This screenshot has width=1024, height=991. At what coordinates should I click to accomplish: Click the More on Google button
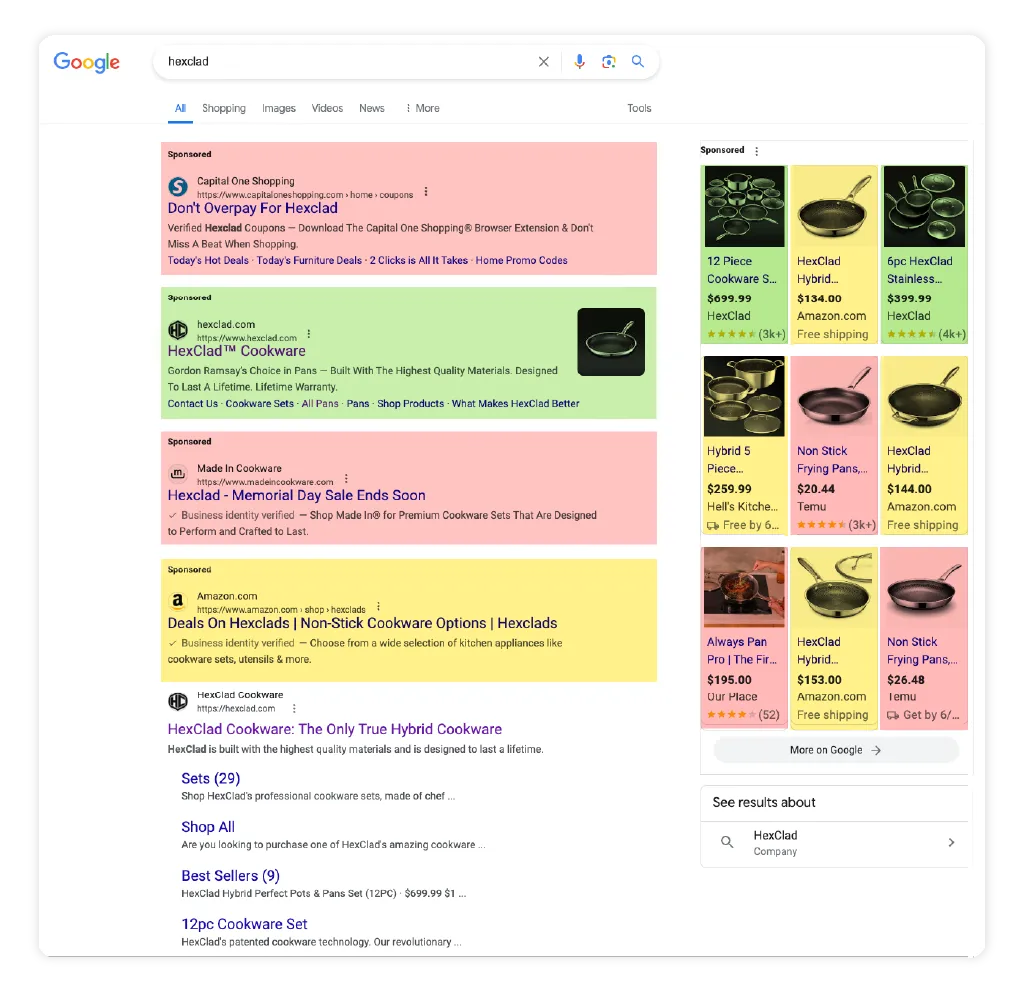pyautogui.click(x=836, y=751)
